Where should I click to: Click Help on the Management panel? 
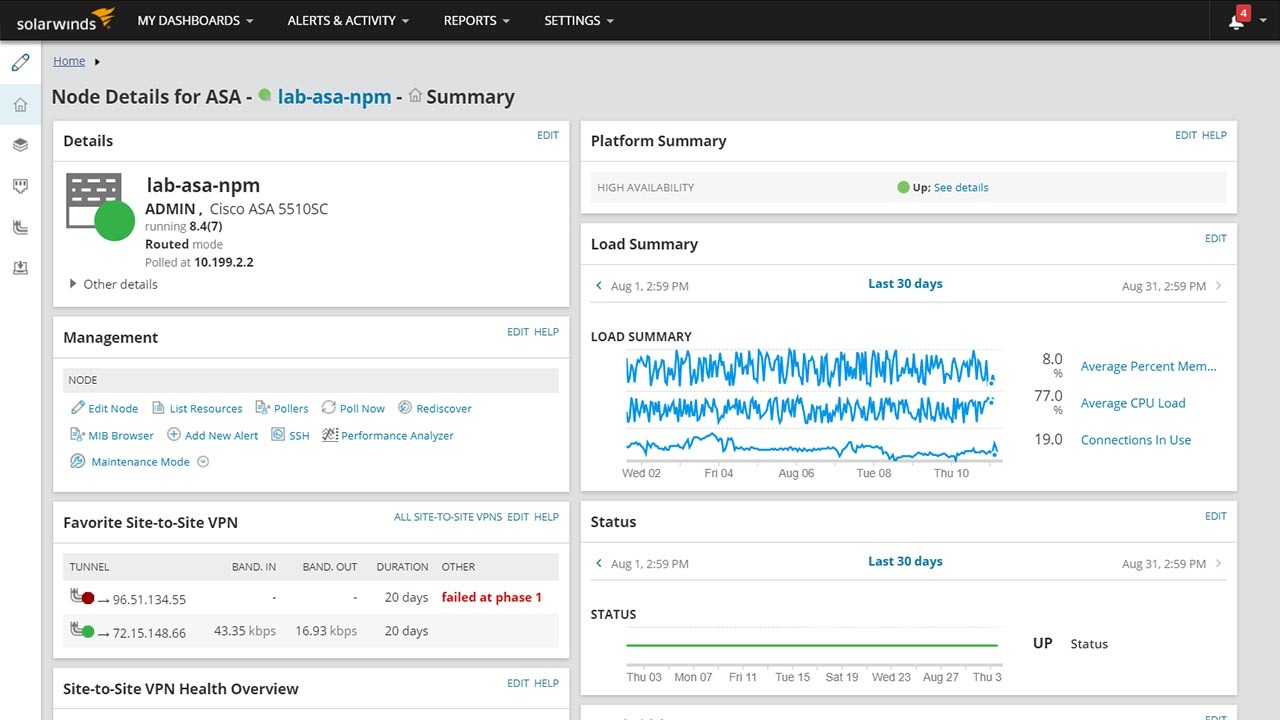(546, 332)
